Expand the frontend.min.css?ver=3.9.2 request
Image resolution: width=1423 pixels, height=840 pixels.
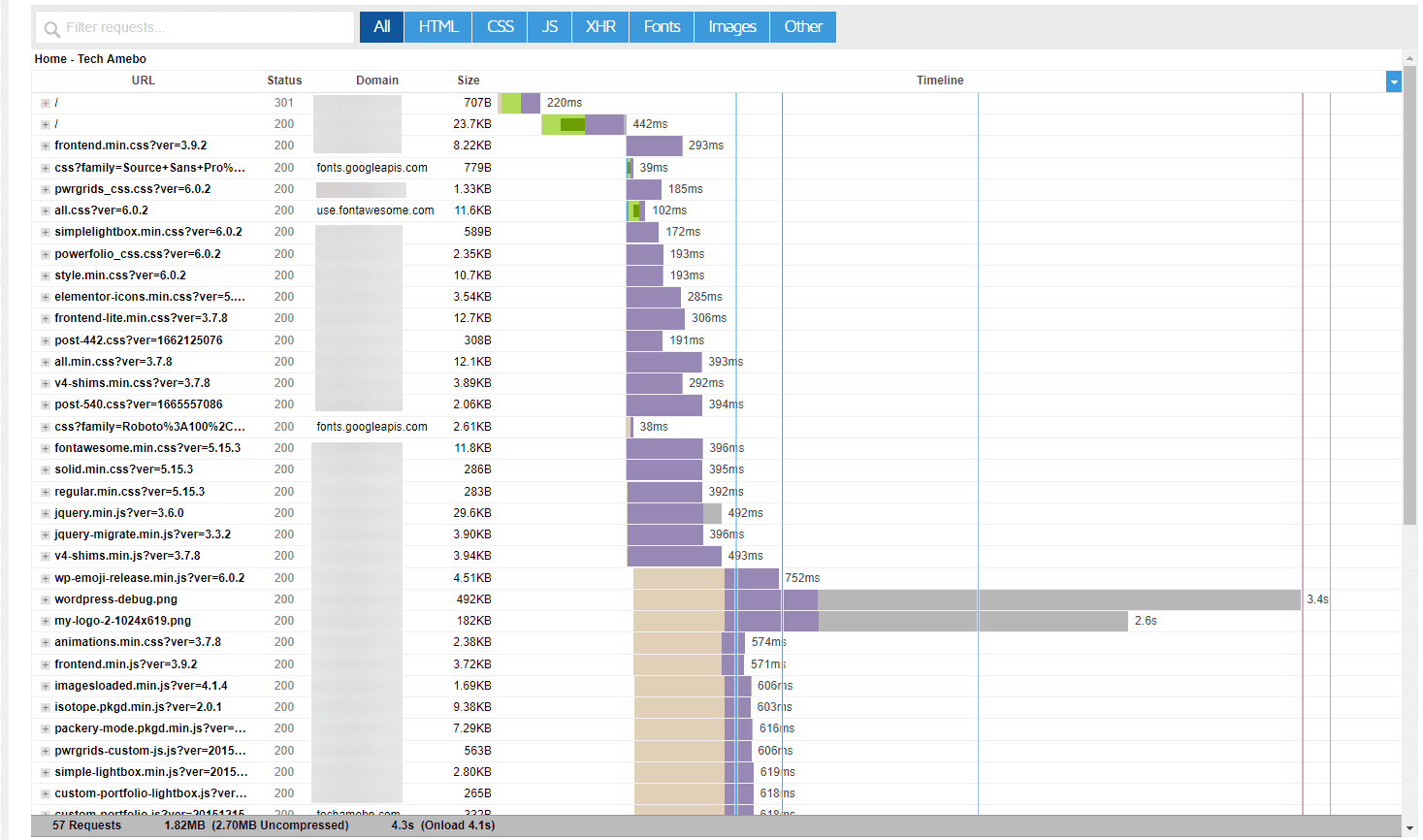click(x=45, y=145)
